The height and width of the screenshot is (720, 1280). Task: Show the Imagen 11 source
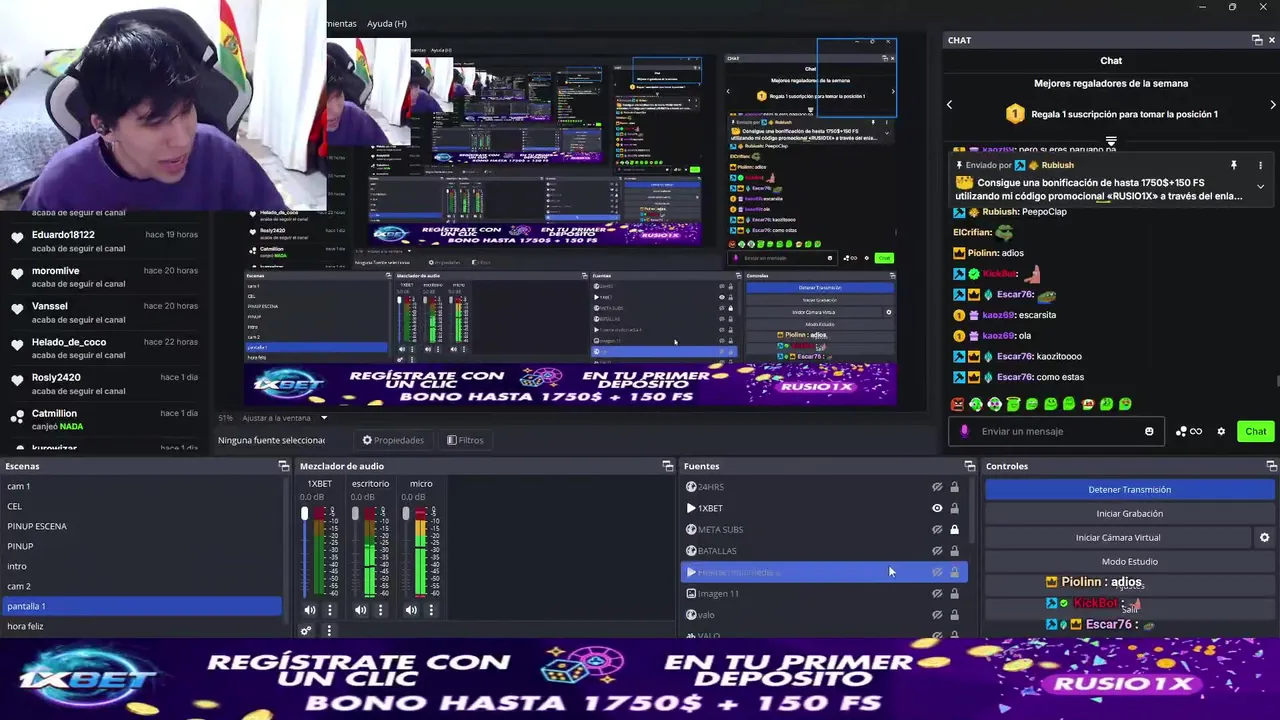[x=937, y=593]
